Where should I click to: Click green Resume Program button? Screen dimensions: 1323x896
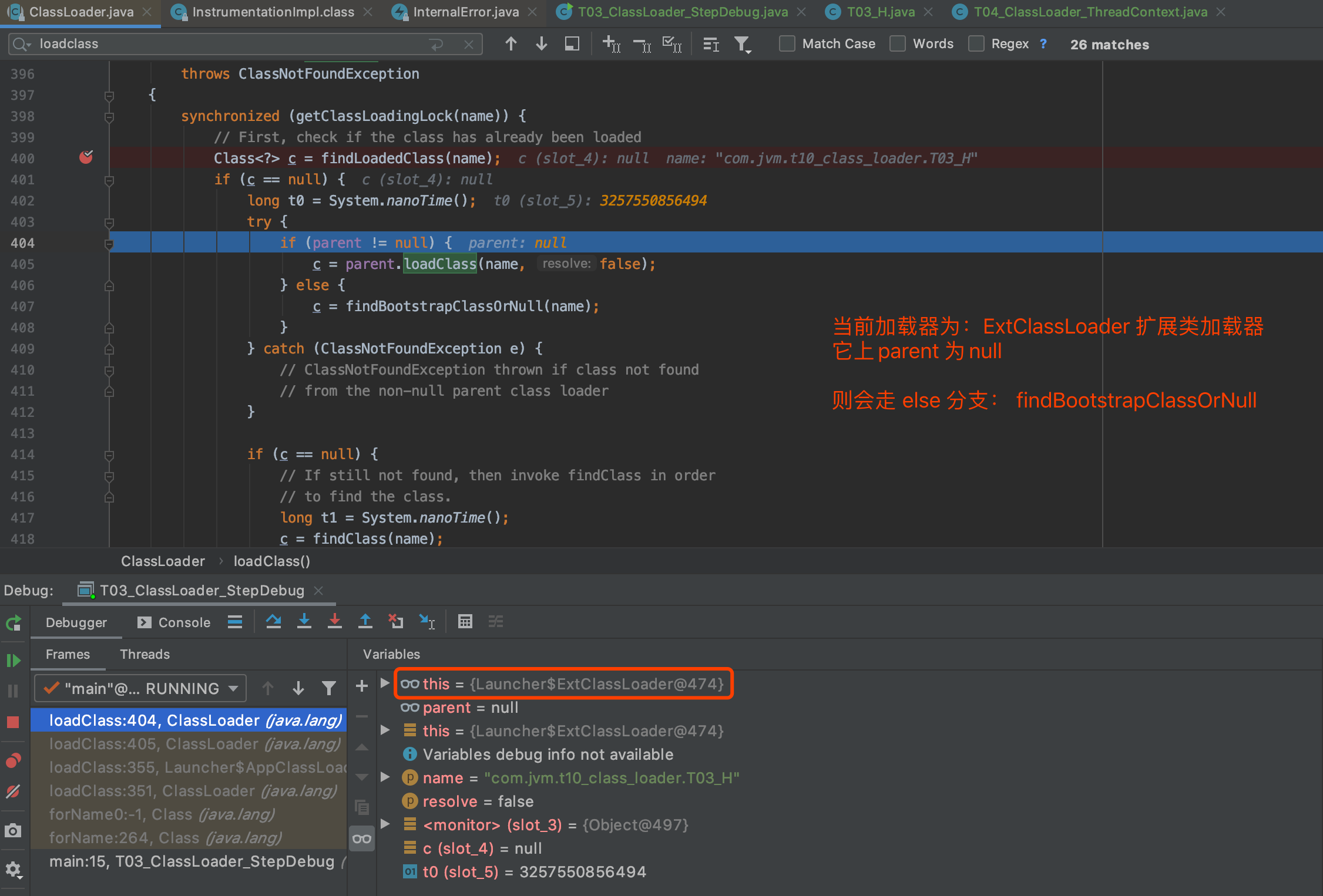[13, 661]
